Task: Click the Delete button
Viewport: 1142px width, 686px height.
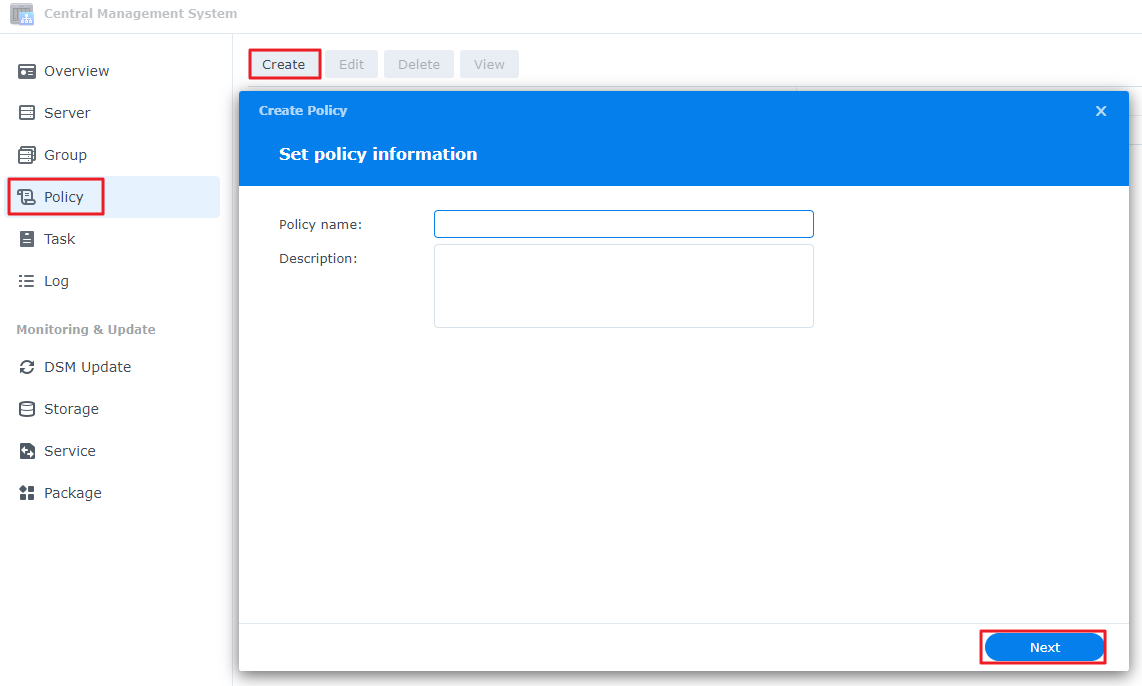Action: (418, 63)
